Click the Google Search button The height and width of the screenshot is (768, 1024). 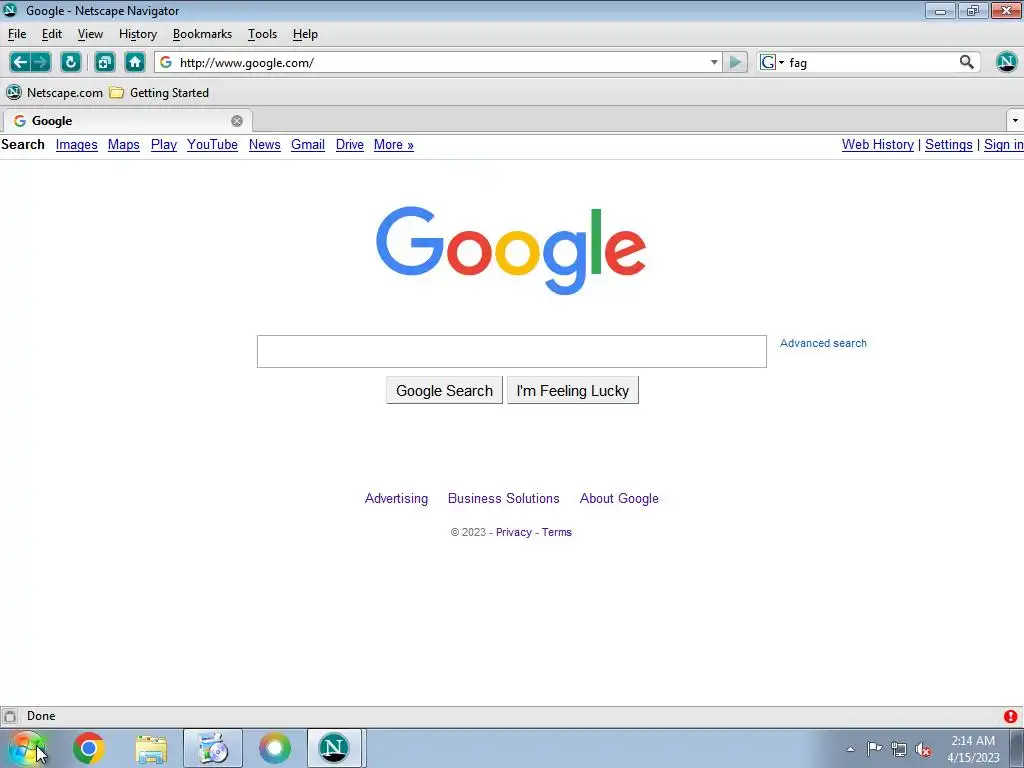pos(444,391)
